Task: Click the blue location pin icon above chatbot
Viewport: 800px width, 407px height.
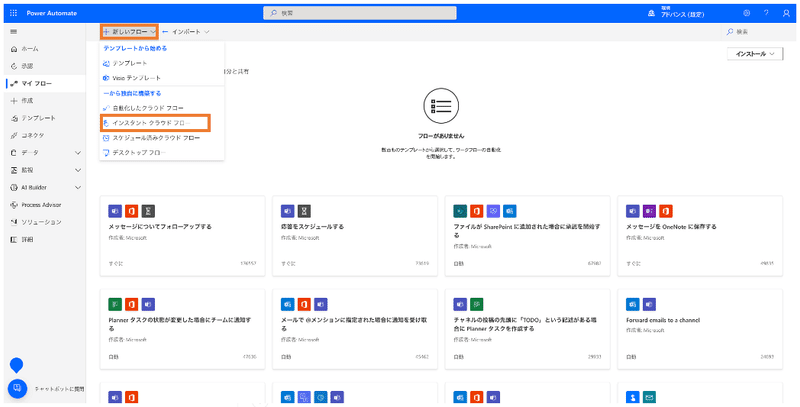Action: 17,365
